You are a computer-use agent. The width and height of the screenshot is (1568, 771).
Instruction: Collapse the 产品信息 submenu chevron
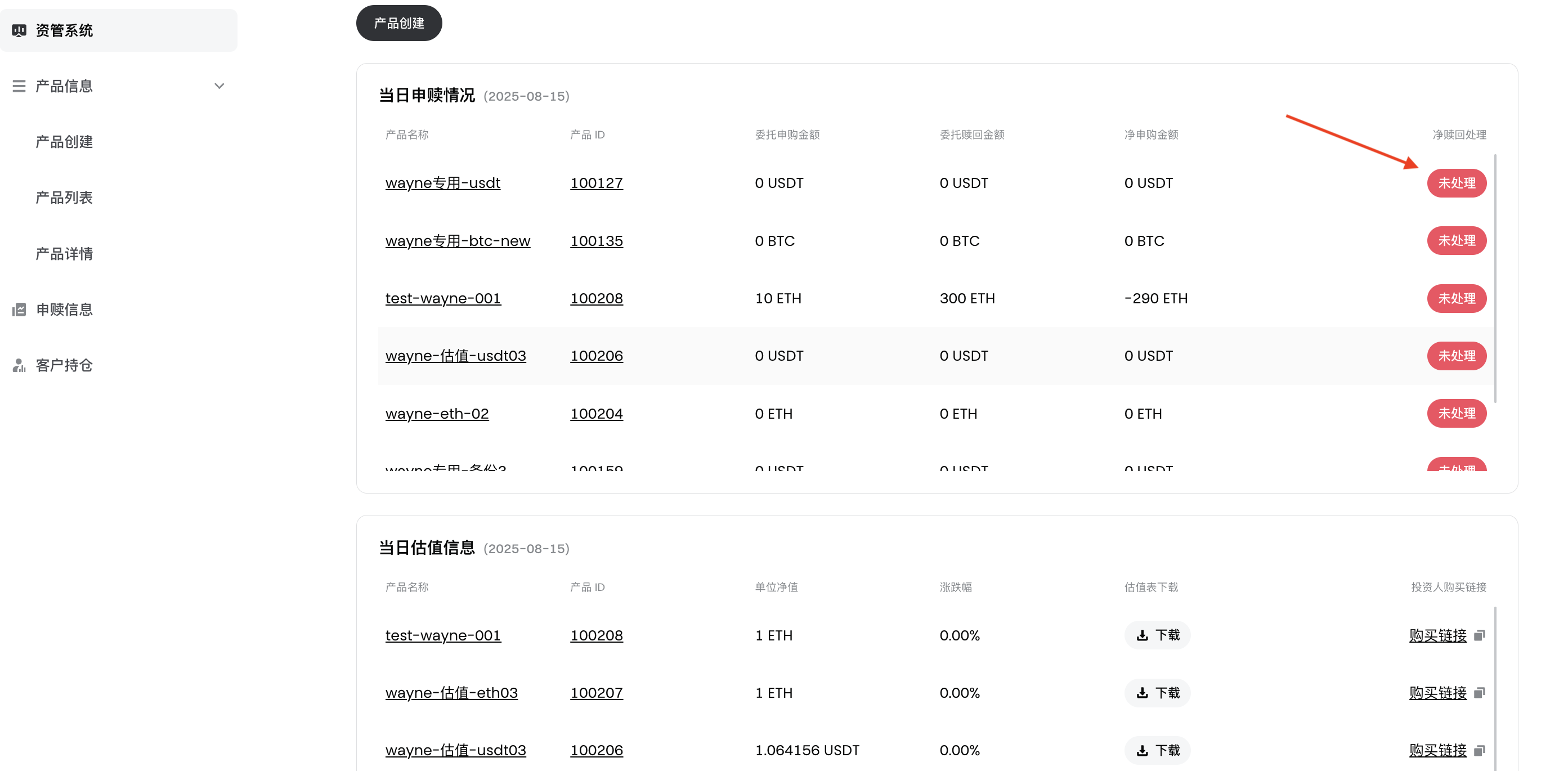point(219,86)
